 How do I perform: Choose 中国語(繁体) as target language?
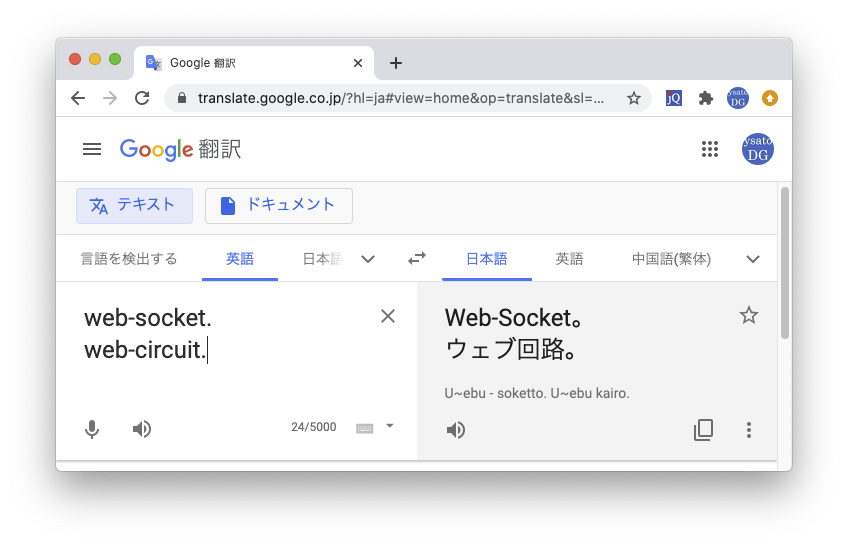point(671,259)
